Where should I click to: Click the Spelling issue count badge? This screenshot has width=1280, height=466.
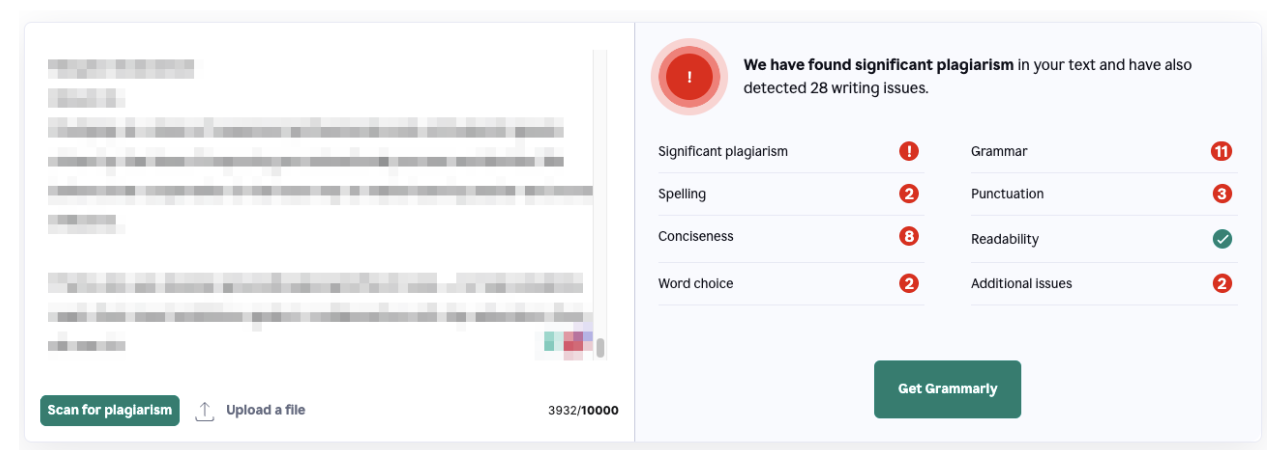click(908, 194)
